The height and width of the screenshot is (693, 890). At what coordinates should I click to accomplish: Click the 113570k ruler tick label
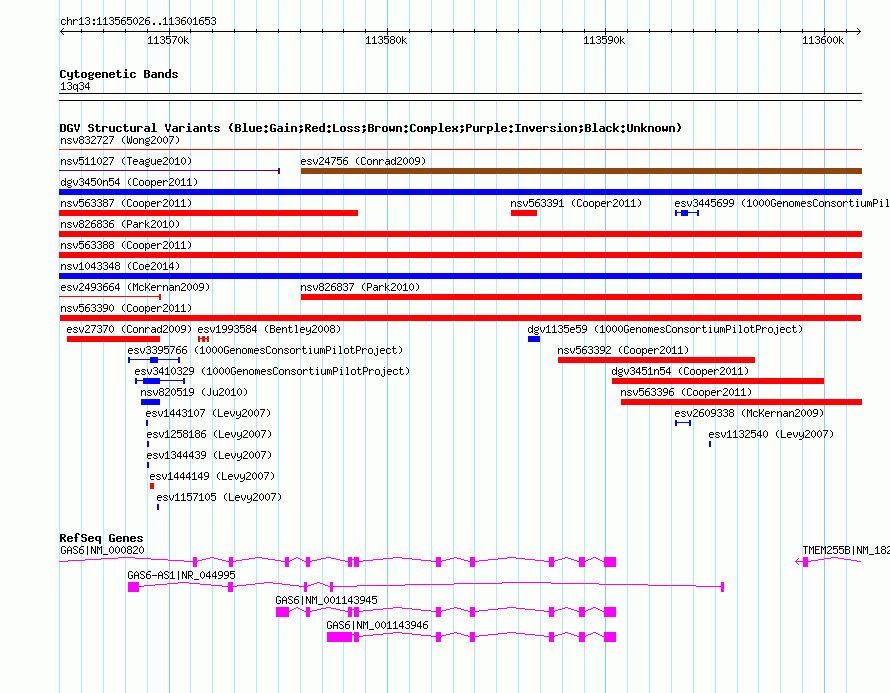(x=168, y=40)
